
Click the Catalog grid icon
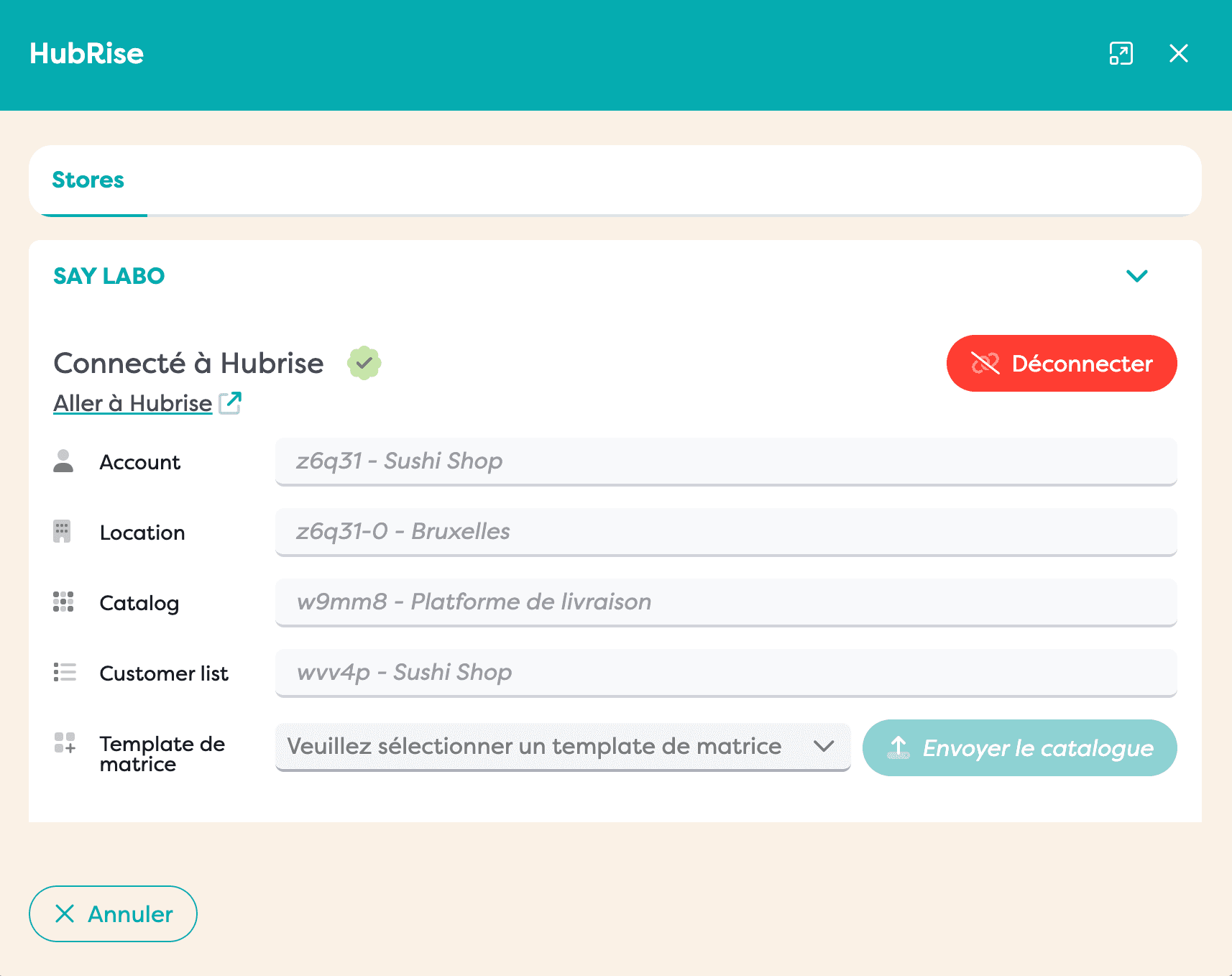tap(63, 602)
